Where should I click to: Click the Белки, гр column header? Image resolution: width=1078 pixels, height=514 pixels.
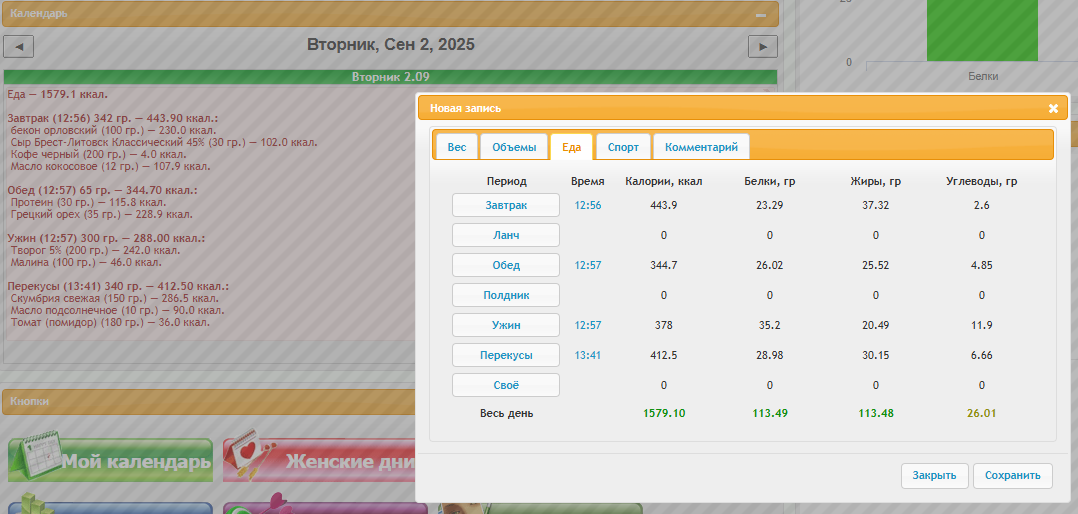click(769, 181)
